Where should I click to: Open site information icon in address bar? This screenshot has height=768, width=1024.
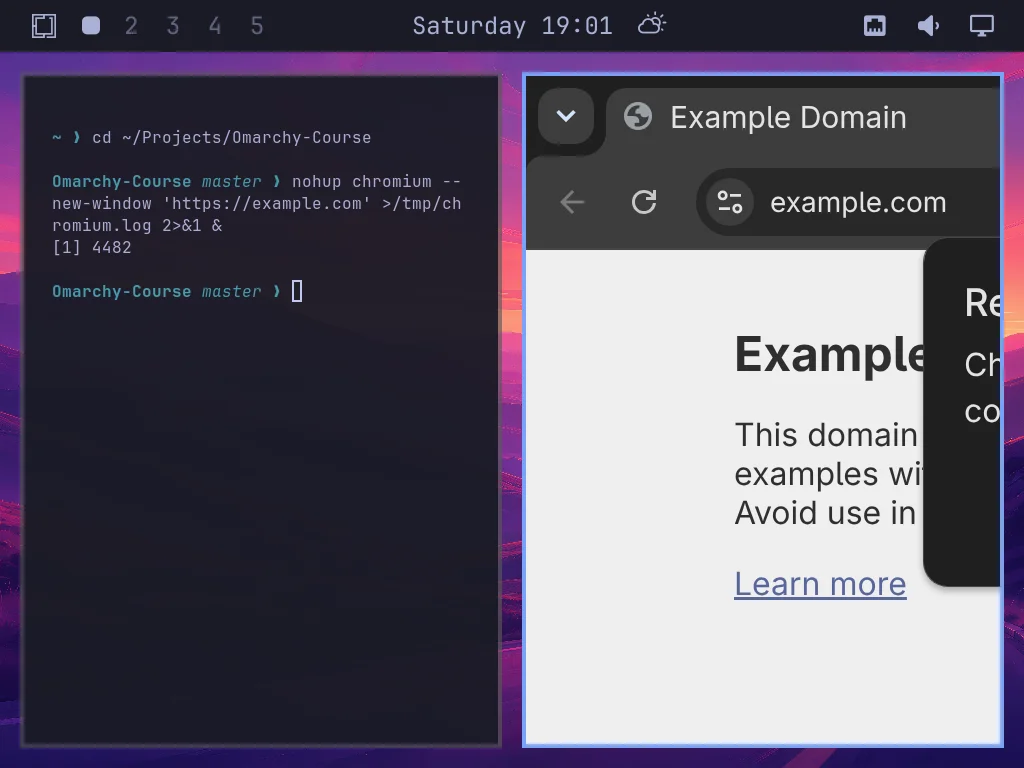tap(729, 202)
